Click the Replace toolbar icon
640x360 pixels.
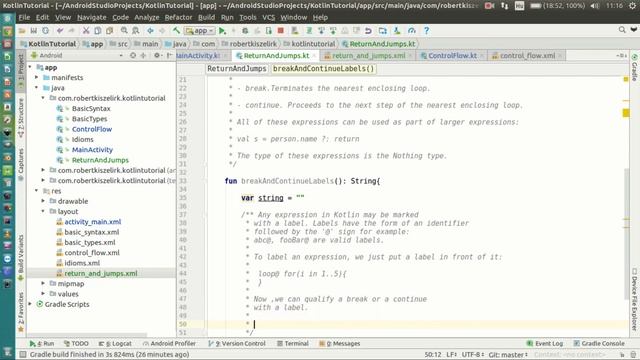(x=136, y=31)
